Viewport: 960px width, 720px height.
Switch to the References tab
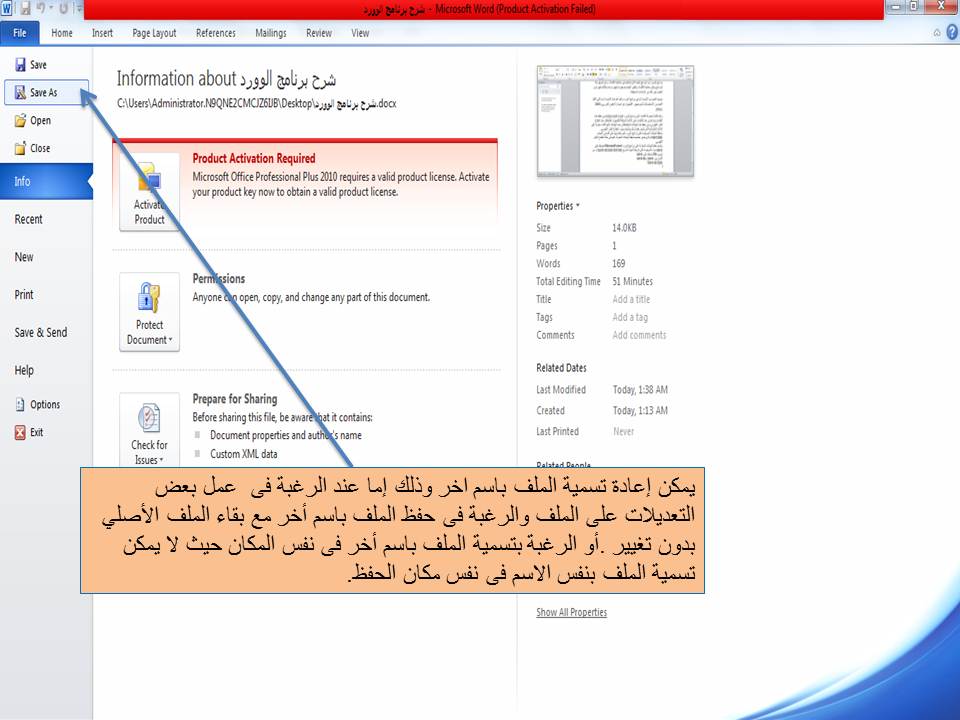click(x=216, y=33)
